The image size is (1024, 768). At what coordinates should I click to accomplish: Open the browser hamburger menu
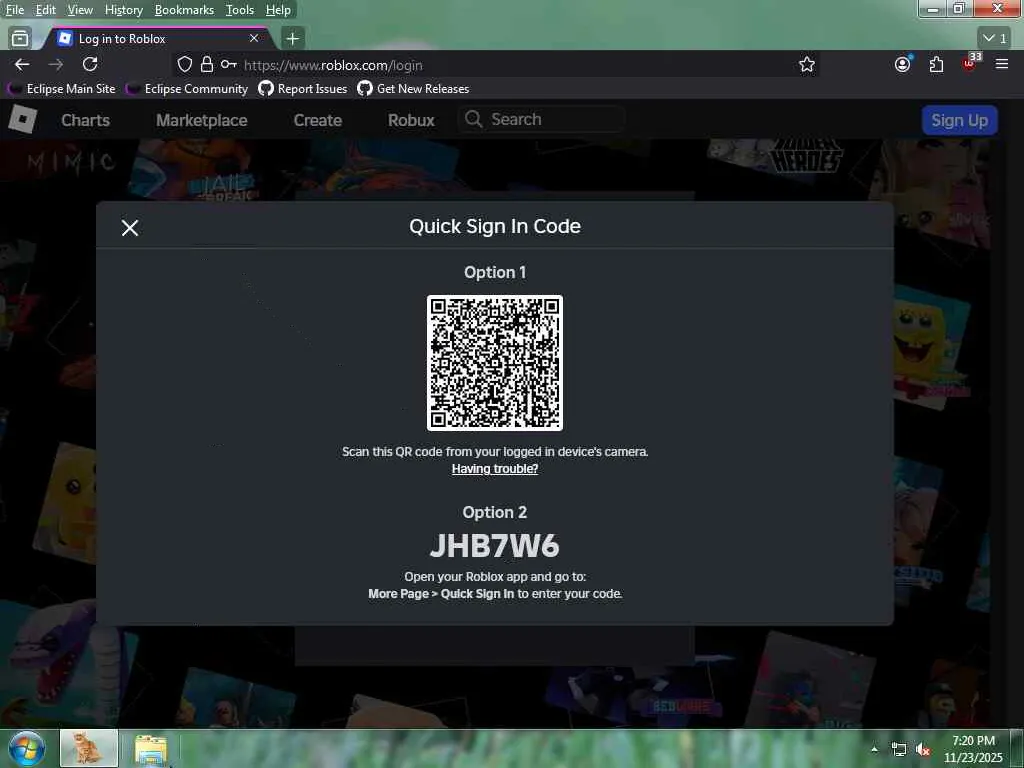click(x=1002, y=64)
